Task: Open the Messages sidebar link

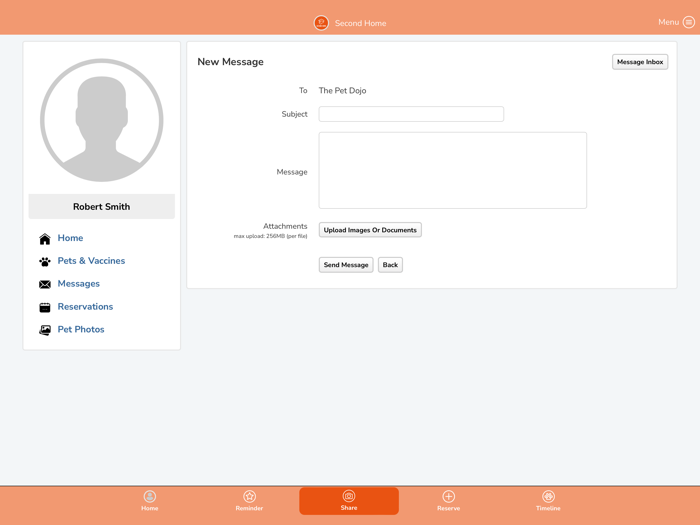Action: (79, 283)
